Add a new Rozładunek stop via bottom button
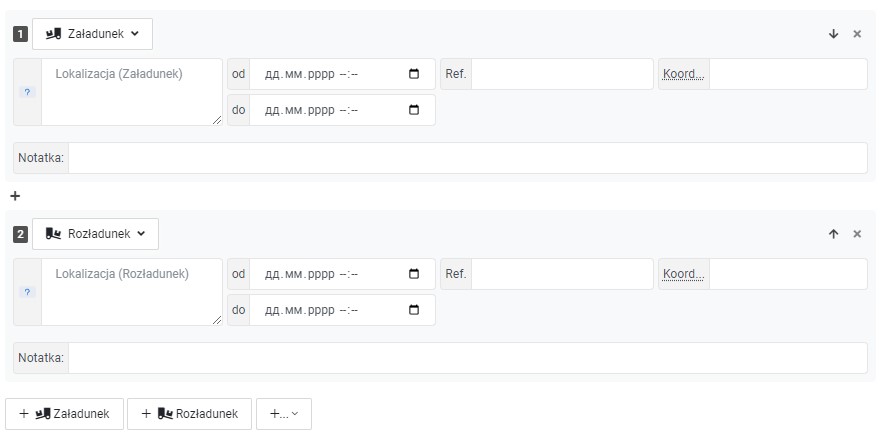The height and width of the screenshot is (438, 884). [x=189, y=414]
